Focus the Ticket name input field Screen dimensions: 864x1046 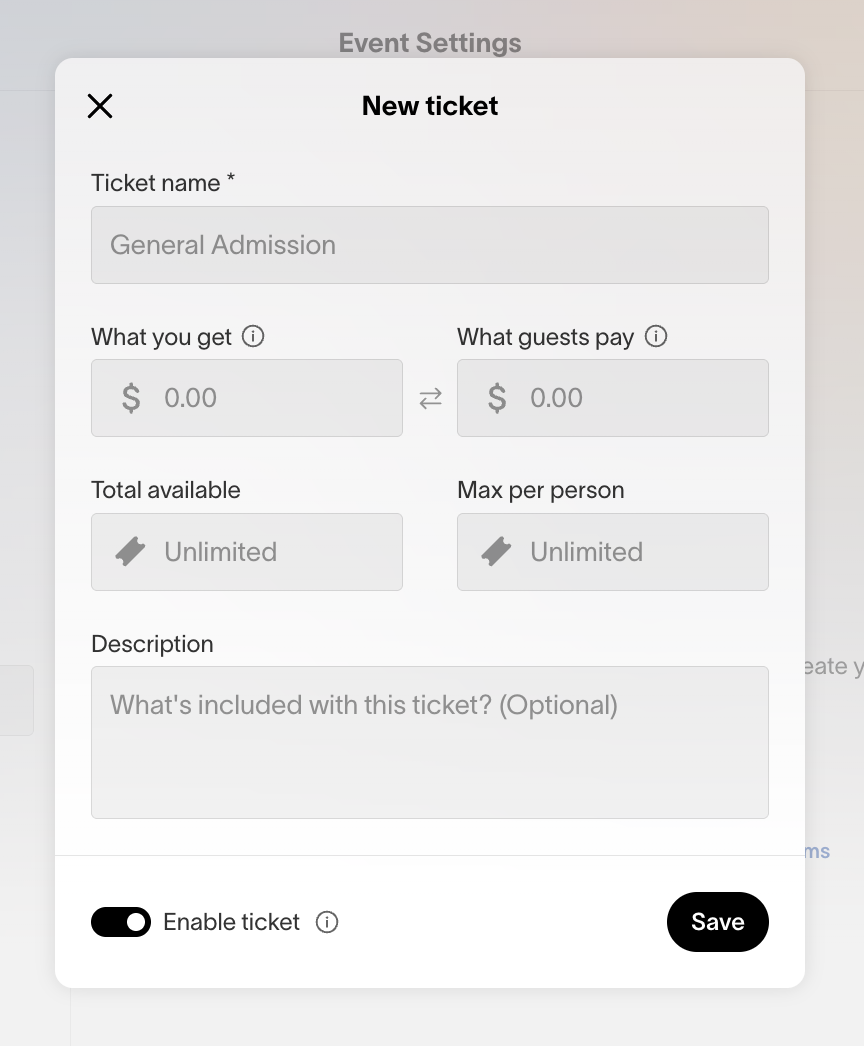click(430, 245)
